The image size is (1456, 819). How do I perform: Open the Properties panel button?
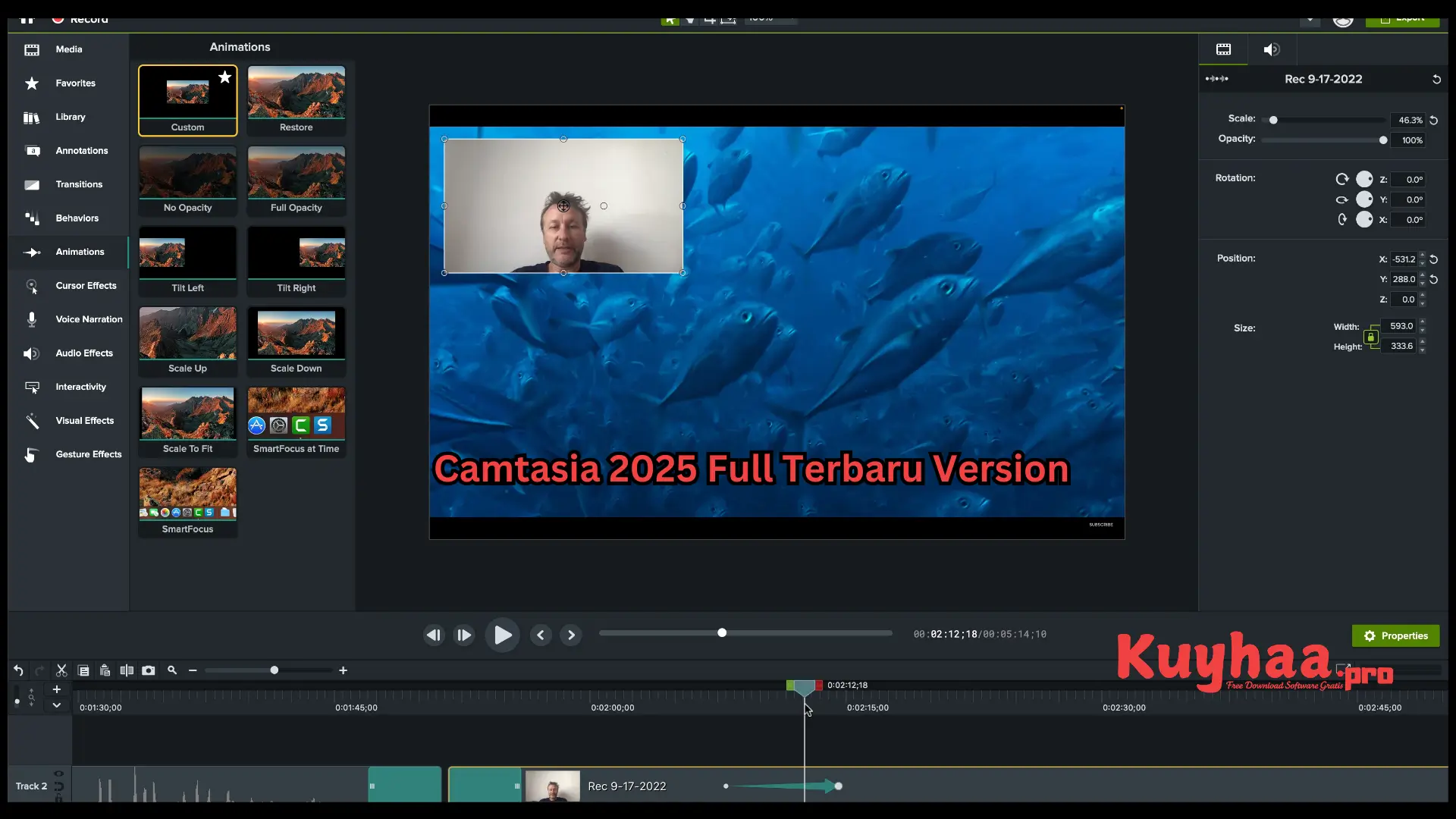pos(1395,635)
